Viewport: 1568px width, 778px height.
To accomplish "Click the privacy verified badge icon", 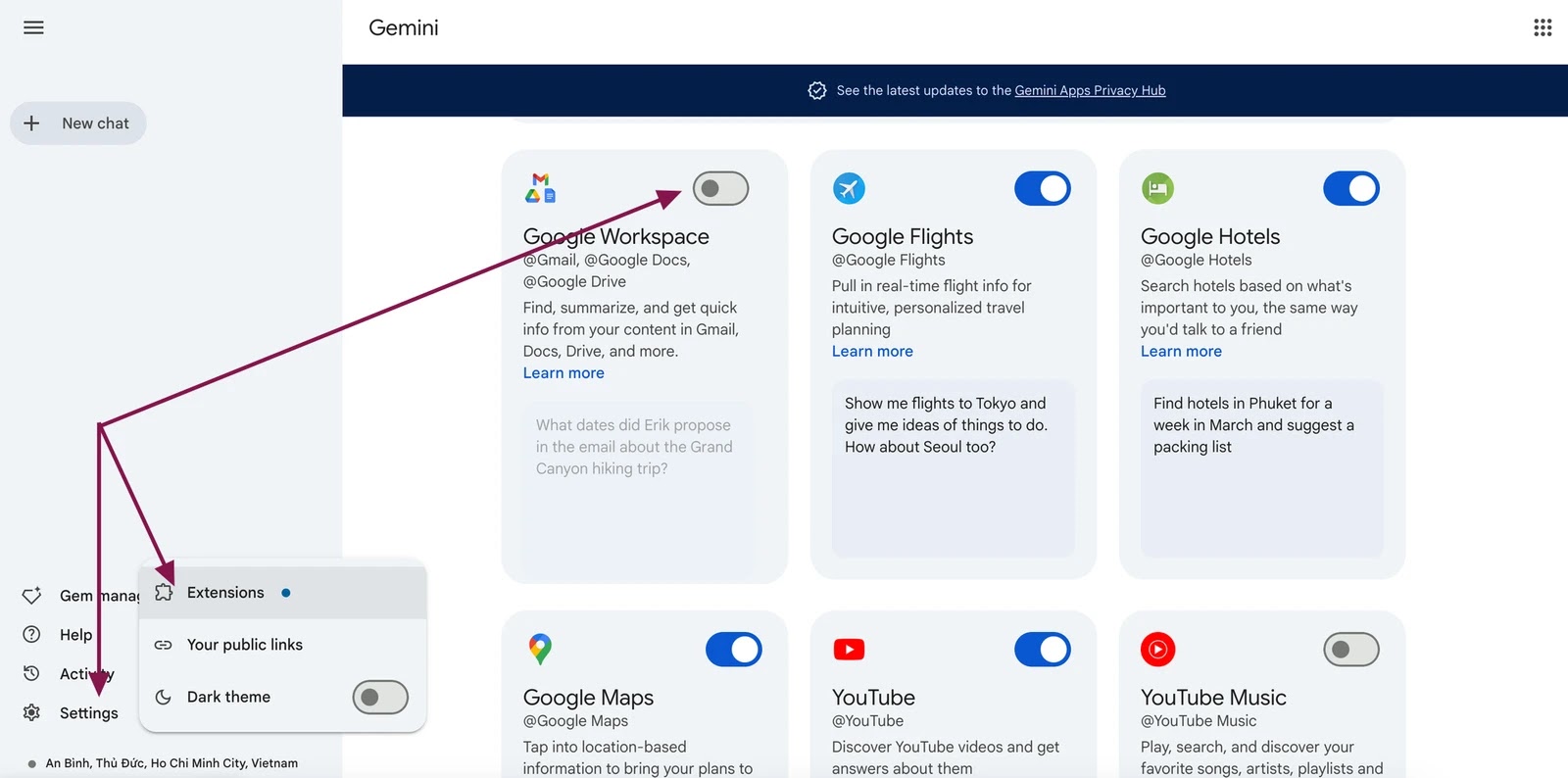I will click(817, 90).
